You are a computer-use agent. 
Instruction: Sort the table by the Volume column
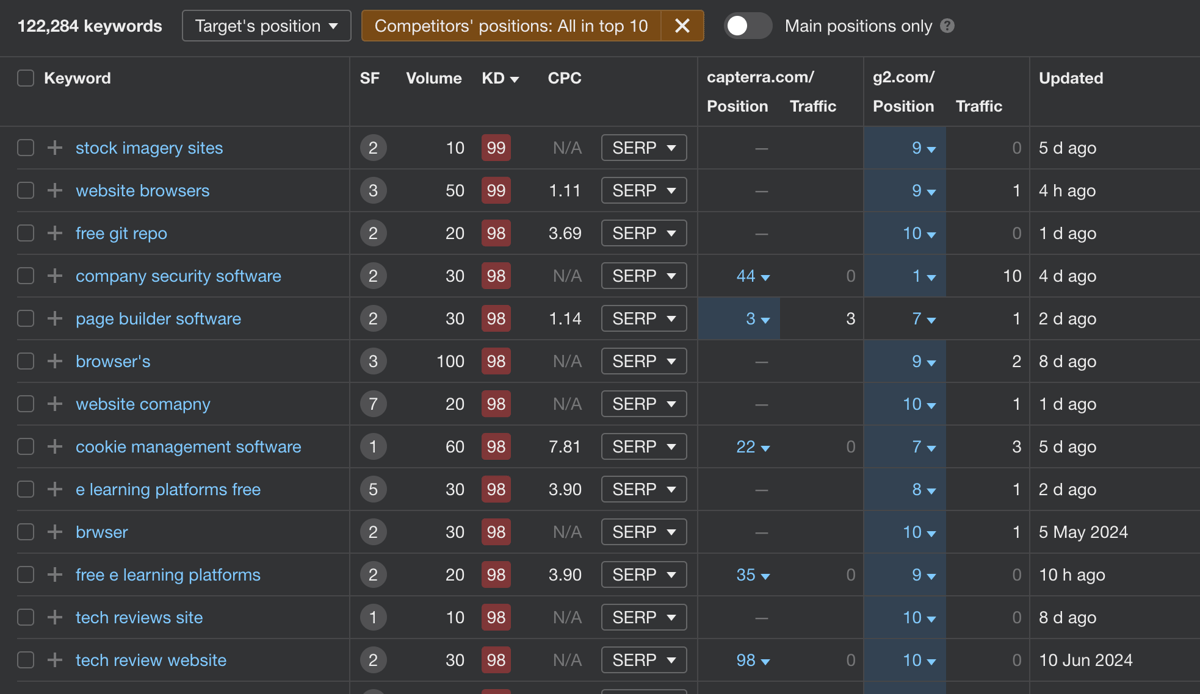[434, 78]
